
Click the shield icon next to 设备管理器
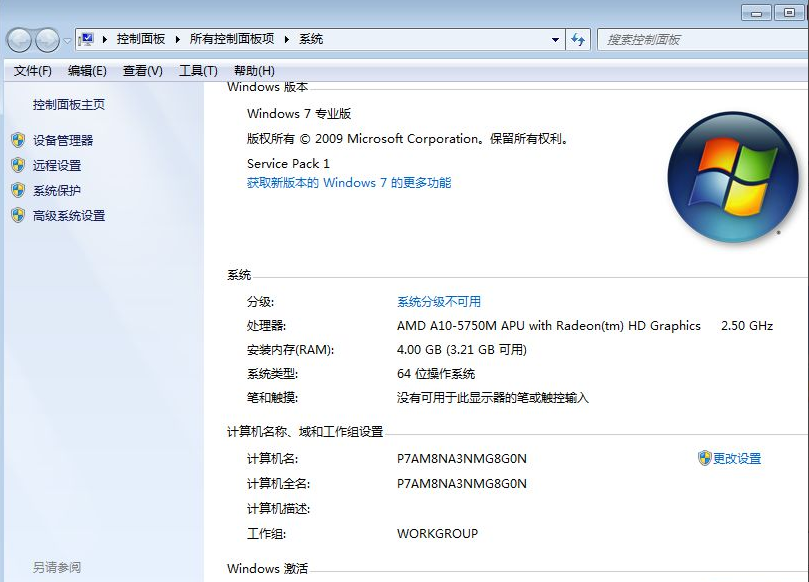[18, 140]
